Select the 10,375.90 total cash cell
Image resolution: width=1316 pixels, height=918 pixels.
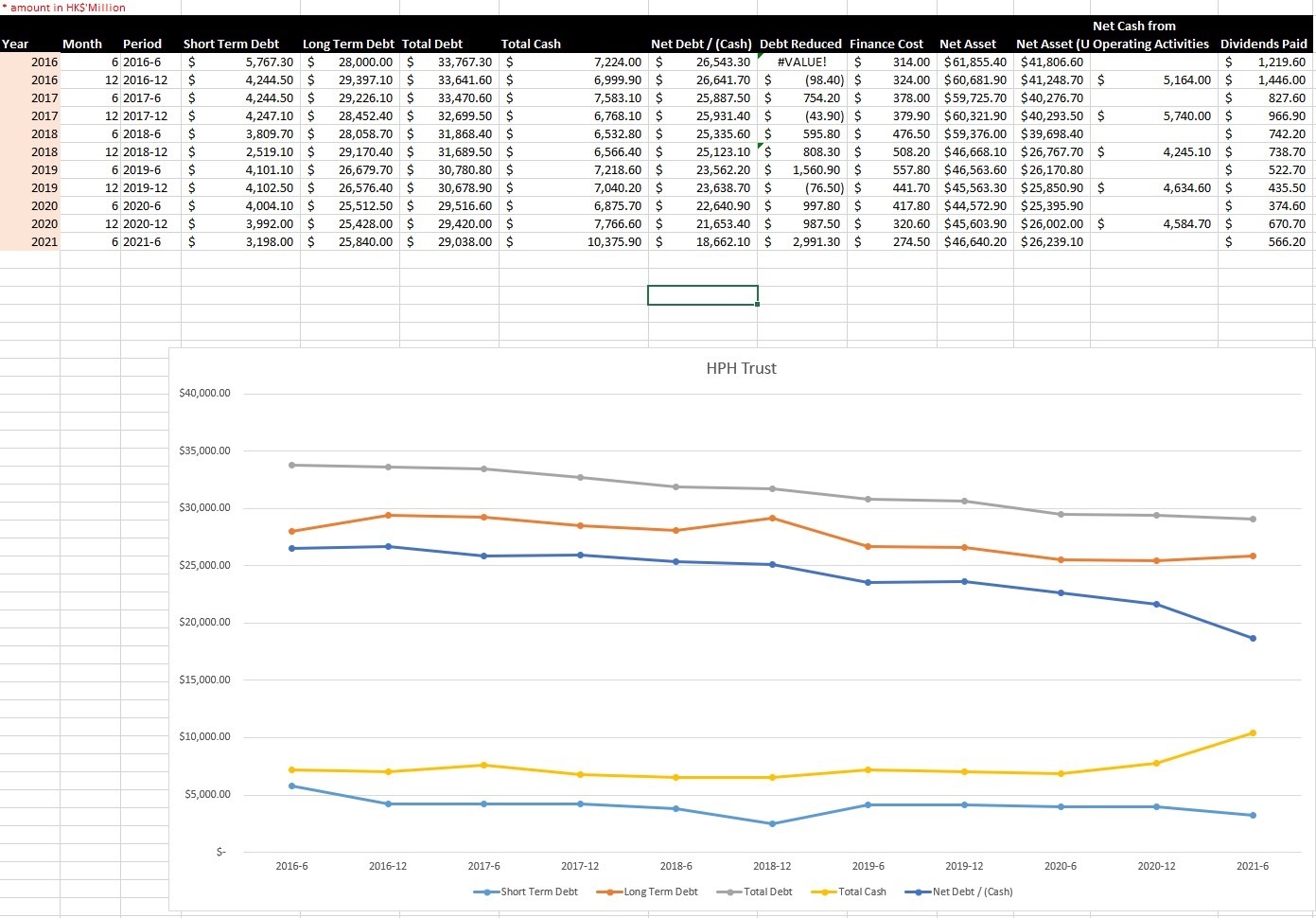573,241
